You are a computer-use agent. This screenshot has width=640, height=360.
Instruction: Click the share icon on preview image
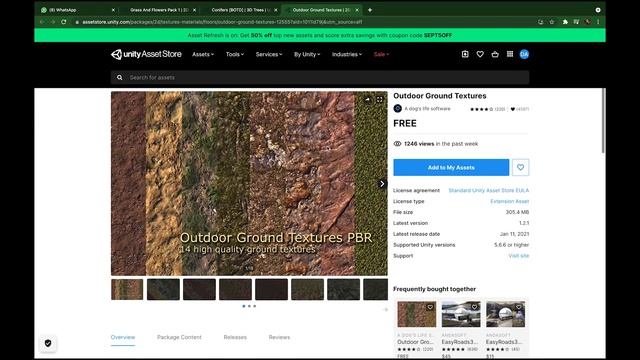[x=367, y=100]
